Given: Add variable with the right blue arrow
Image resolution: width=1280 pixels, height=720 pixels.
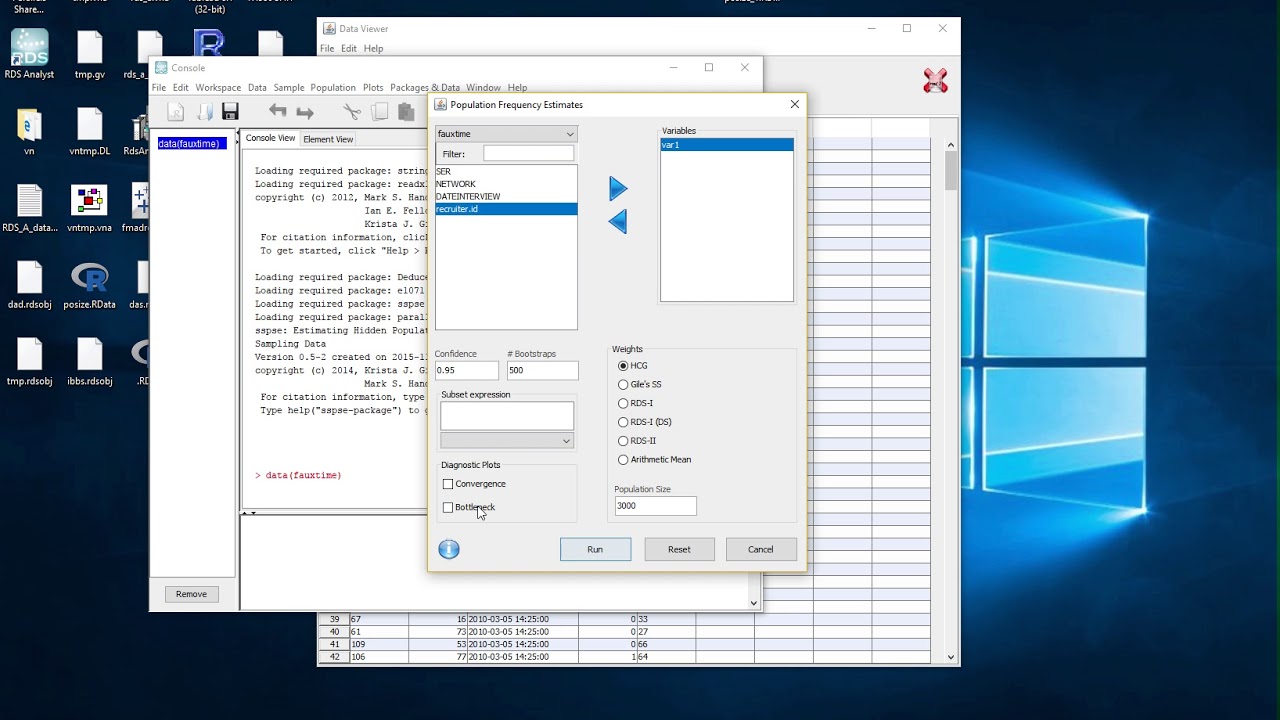Looking at the screenshot, I should pyautogui.click(x=618, y=188).
